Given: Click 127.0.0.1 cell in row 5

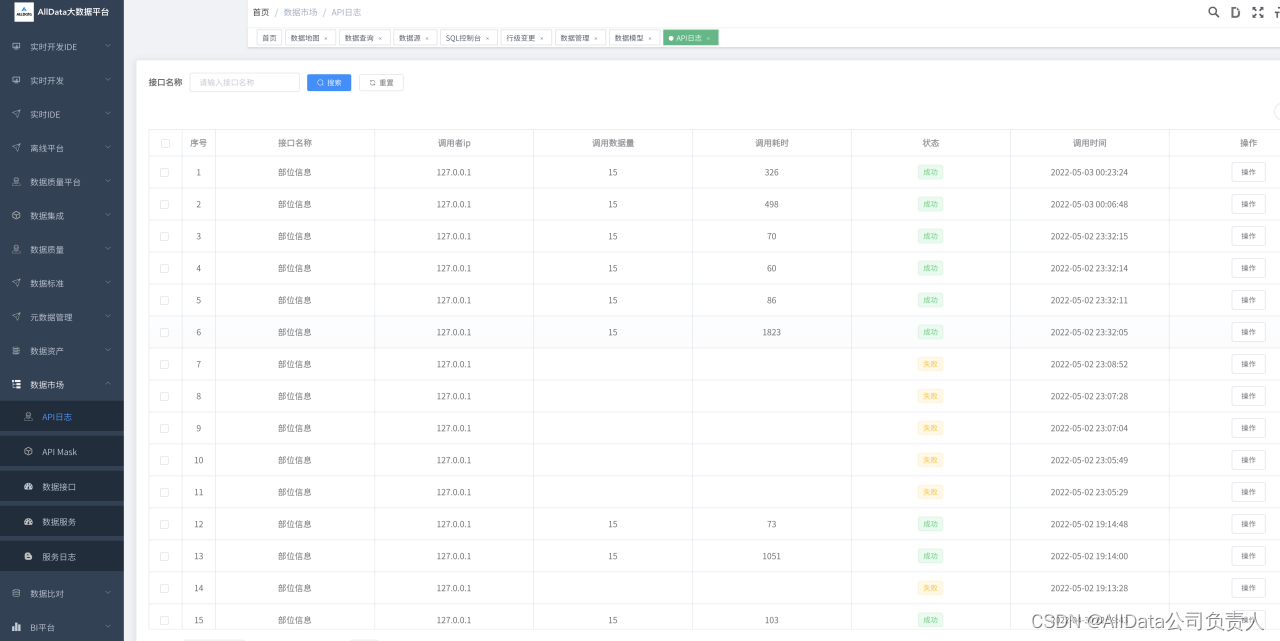Looking at the screenshot, I should (453, 300).
